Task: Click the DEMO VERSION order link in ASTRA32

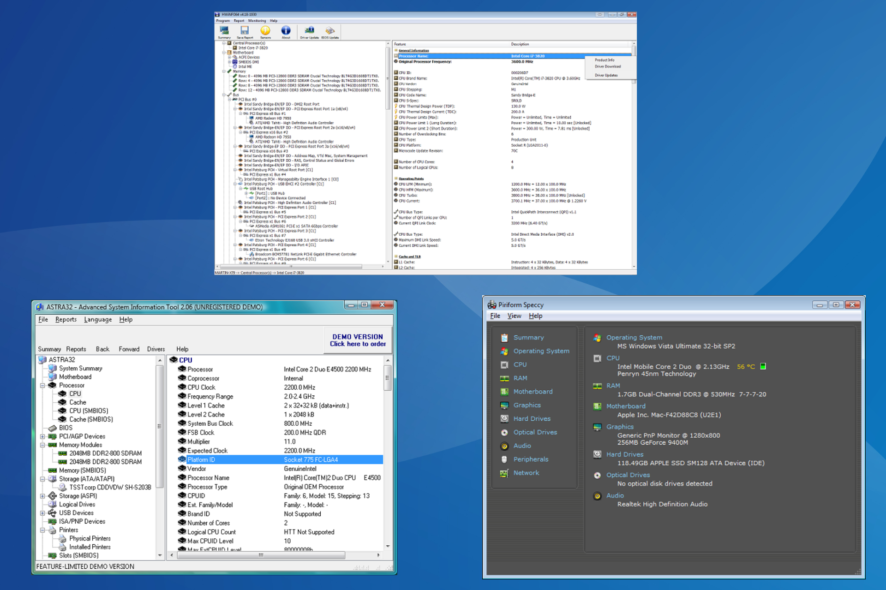Action: pos(358,340)
